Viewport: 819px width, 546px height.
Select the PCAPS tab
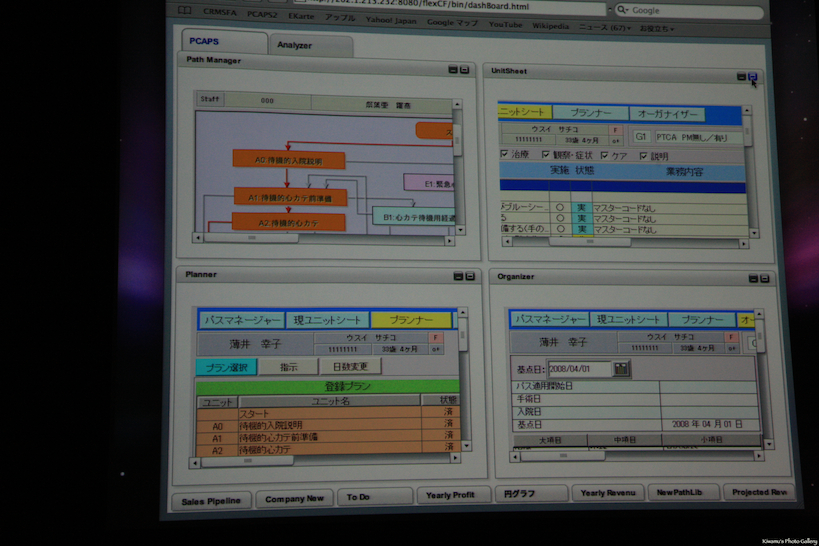click(205, 42)
